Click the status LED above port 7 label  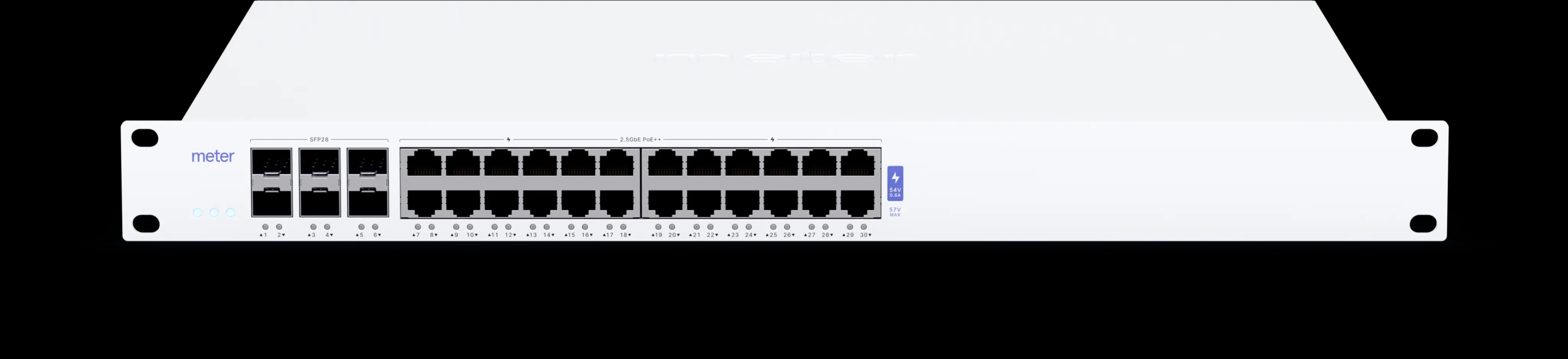pyautogui.click(x=418, y=227)
